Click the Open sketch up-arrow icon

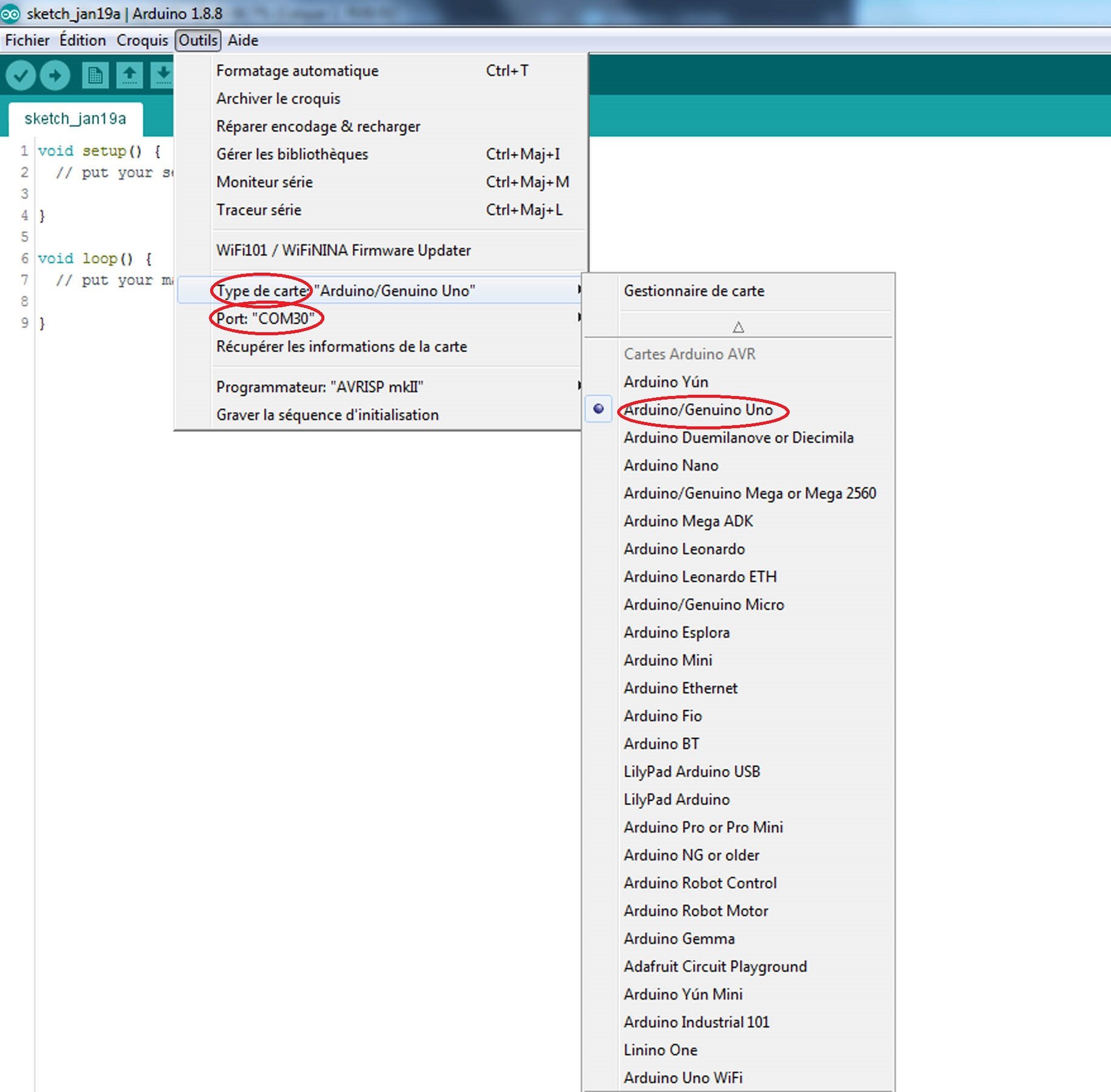tap(129, 75)
